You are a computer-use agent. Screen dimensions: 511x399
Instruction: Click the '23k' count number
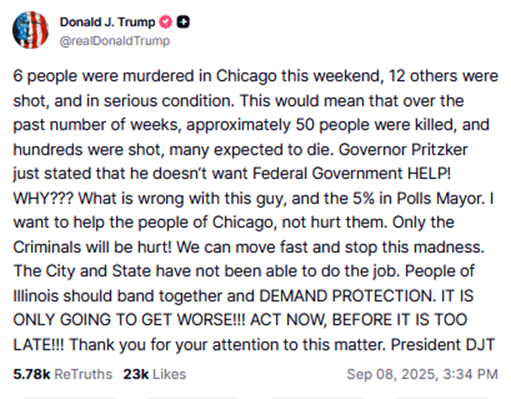(136, 374)
